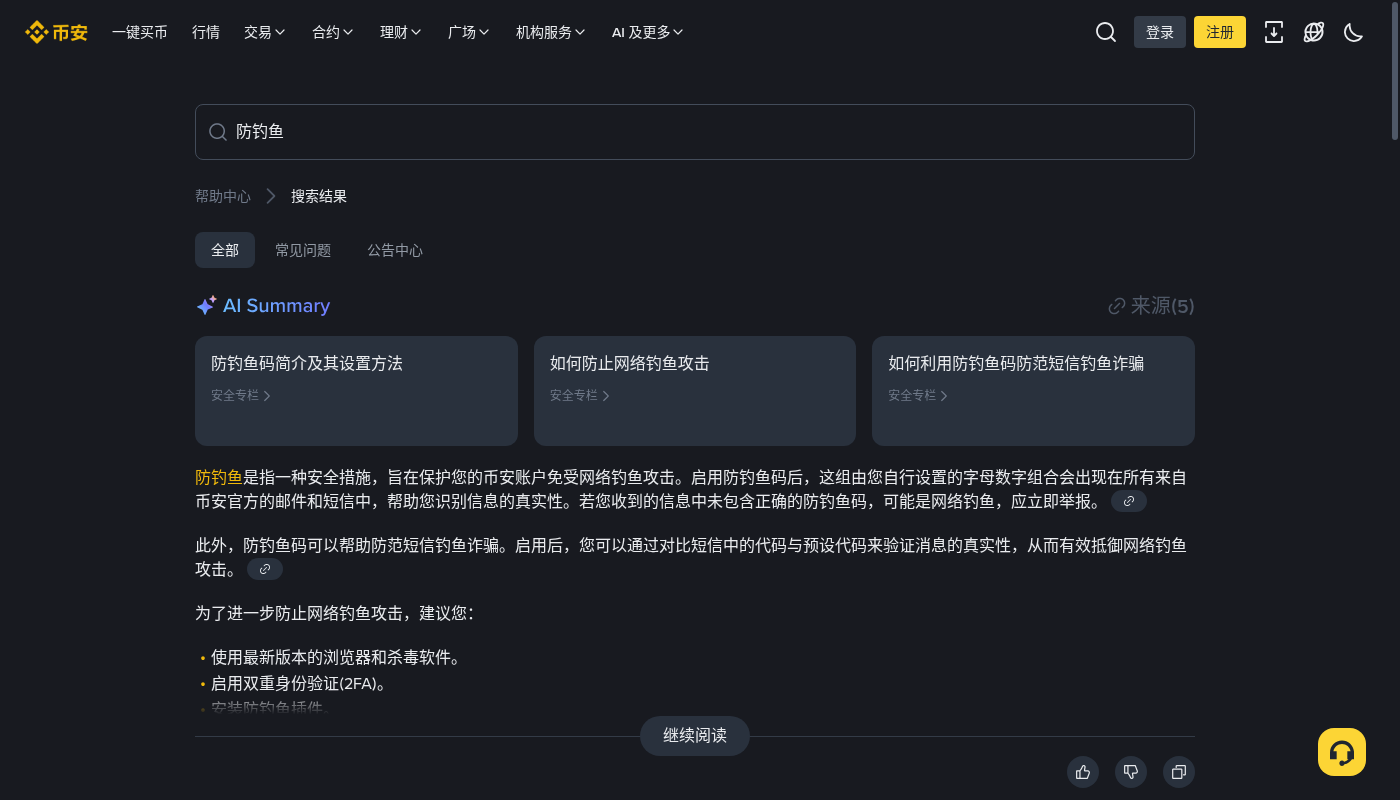This screenshot has height=800, width=1400.
Task: Open the language globe icon
Action: (1314, 32)
